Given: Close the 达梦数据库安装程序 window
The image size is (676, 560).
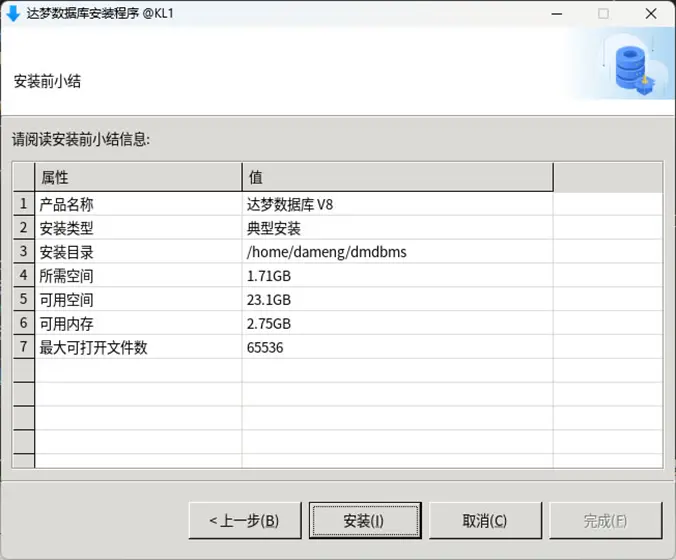Looking at the screenshot, I should point(651,14).
